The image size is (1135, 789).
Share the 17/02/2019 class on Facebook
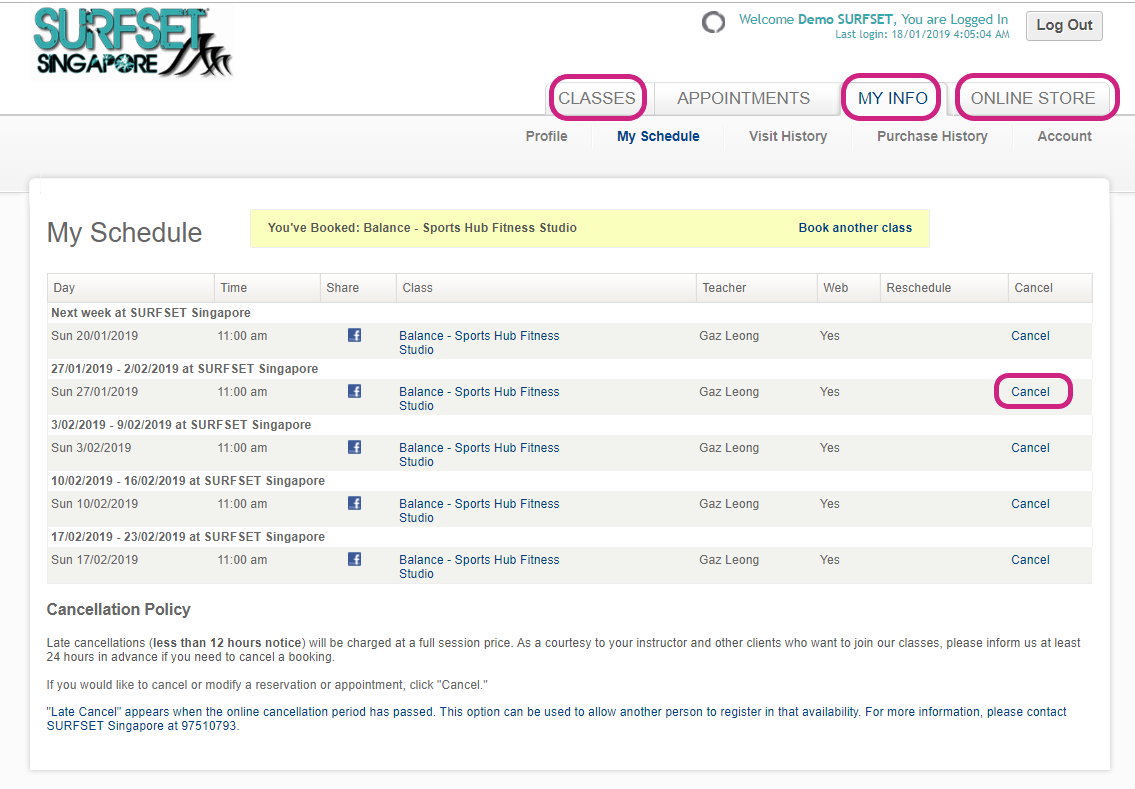pos(354,560)
